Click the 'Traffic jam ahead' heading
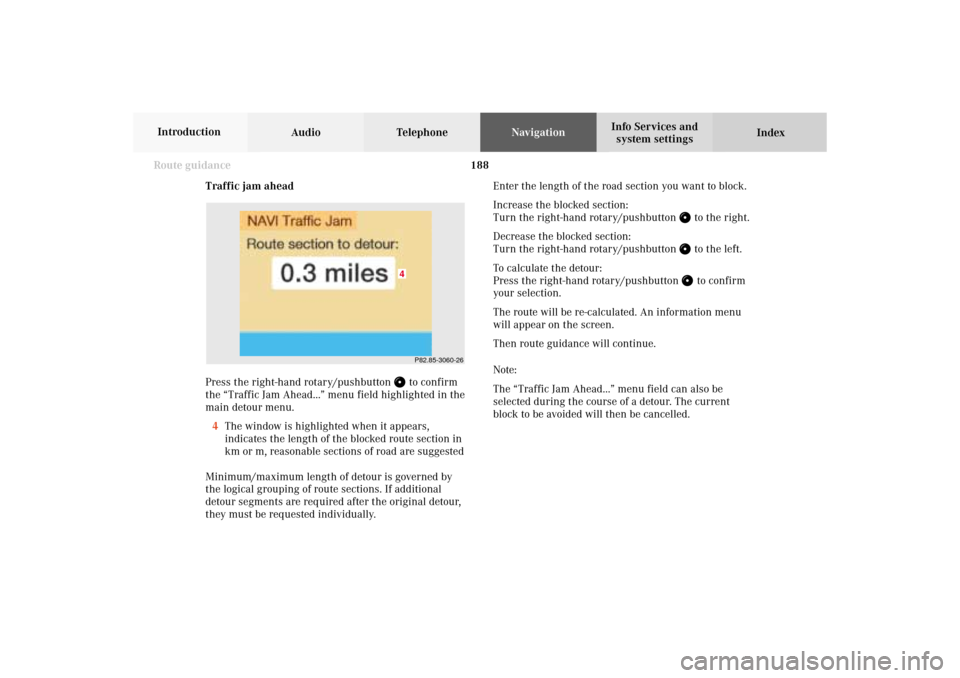The image size is (960, 678). (249, 186)
